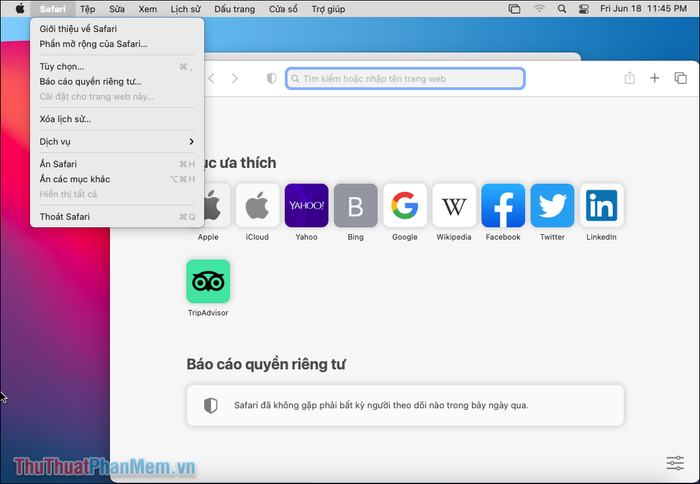The image size is (700, 484).
Task: Open the privacy shield in toolbar
Action: [271, 79]
